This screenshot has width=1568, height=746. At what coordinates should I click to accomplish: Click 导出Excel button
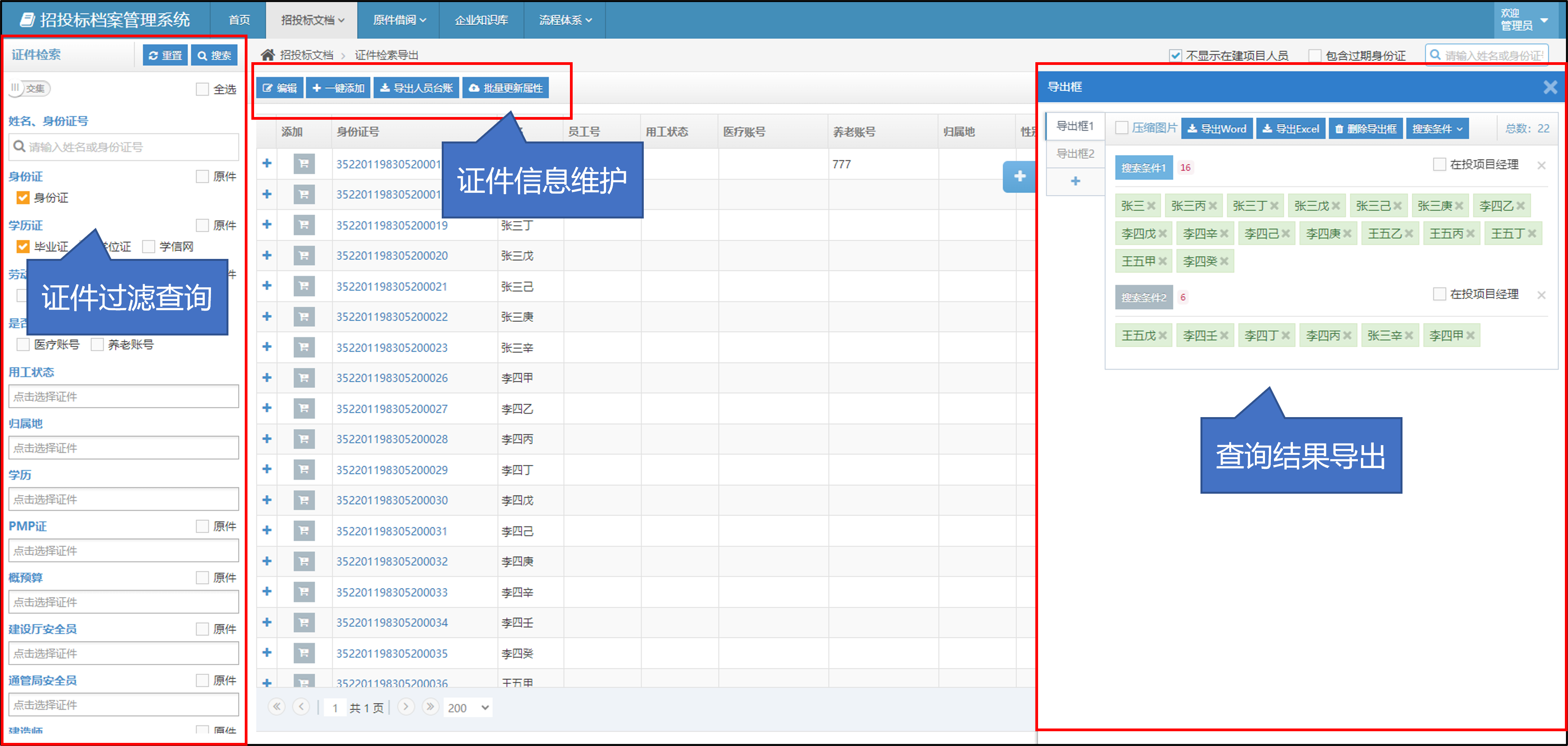[x=1291, y=129]
